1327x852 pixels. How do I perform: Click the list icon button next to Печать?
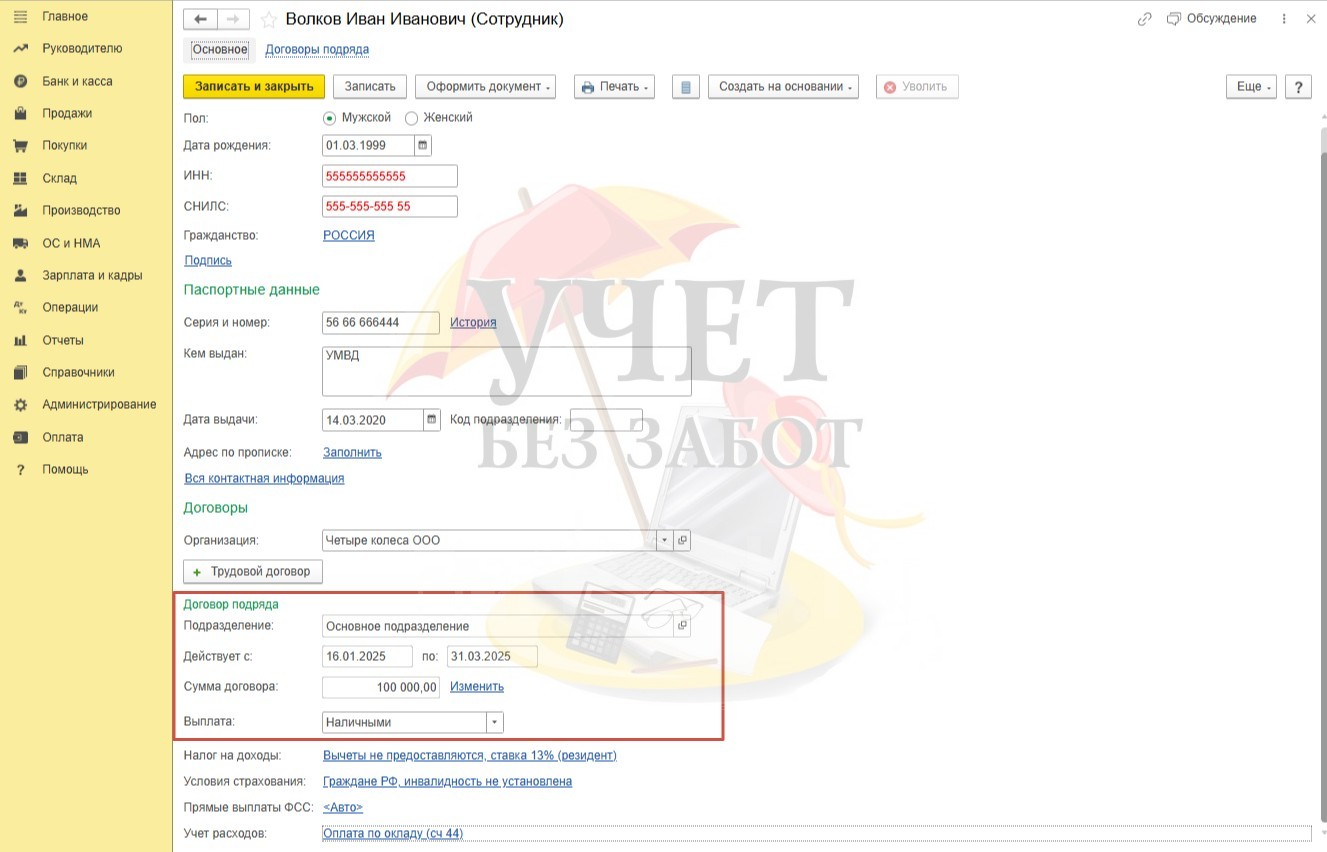click(x=685, y=87)
